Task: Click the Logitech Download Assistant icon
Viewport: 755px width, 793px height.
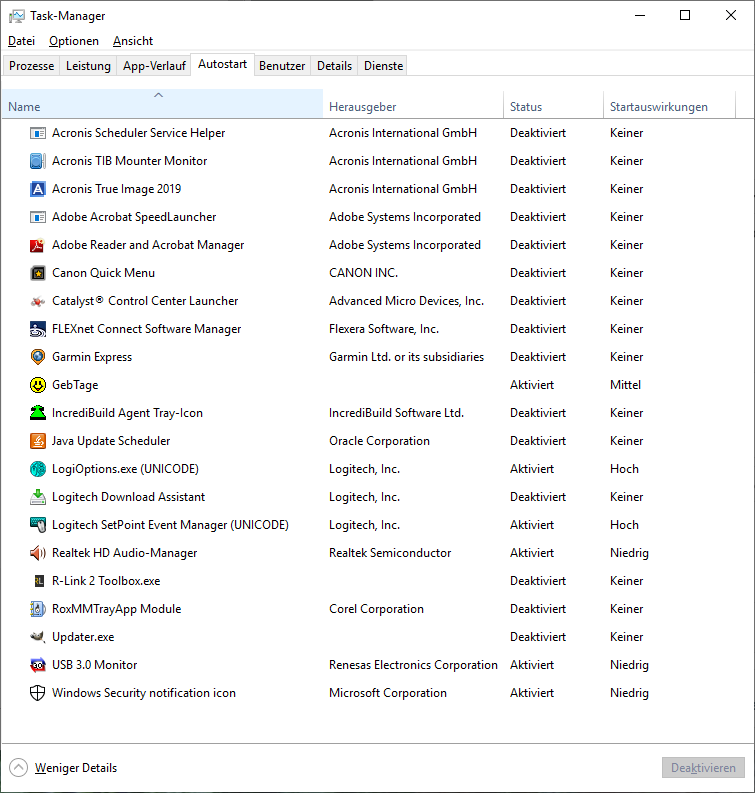Action: tap(37, 497)
